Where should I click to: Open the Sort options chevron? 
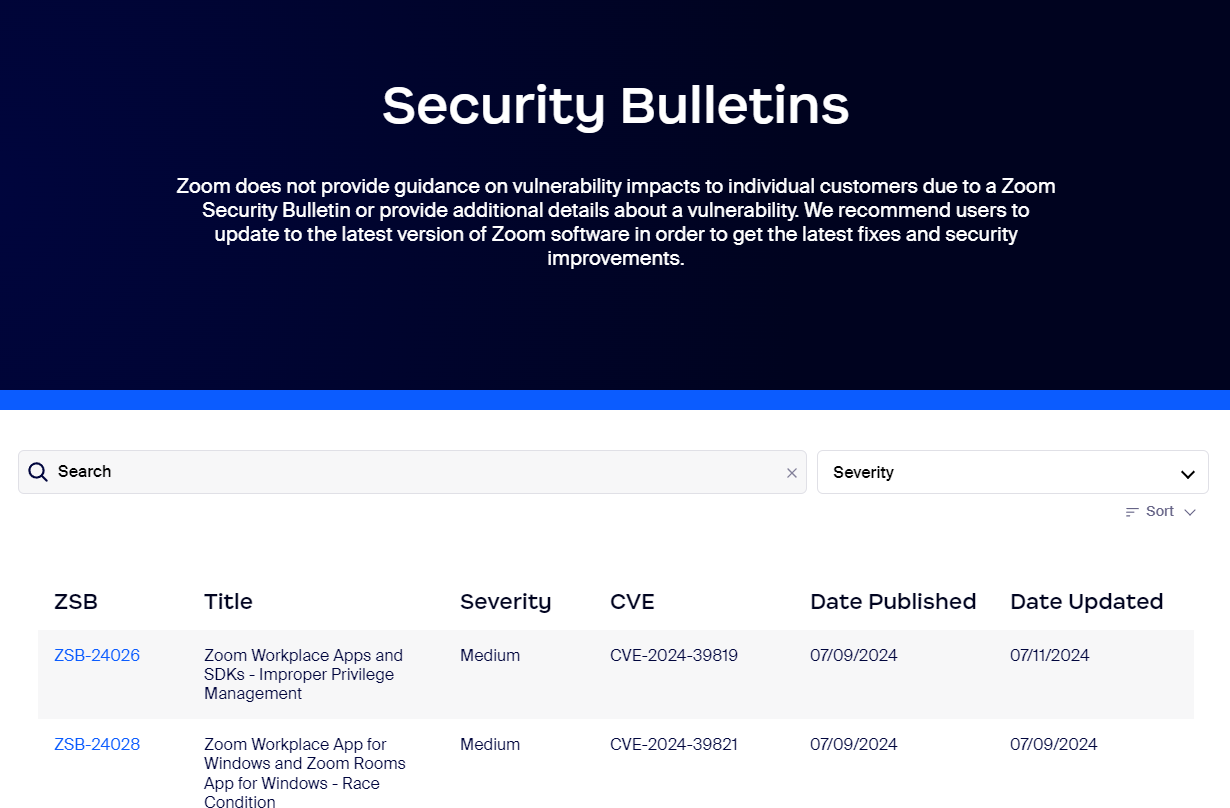1190,512
